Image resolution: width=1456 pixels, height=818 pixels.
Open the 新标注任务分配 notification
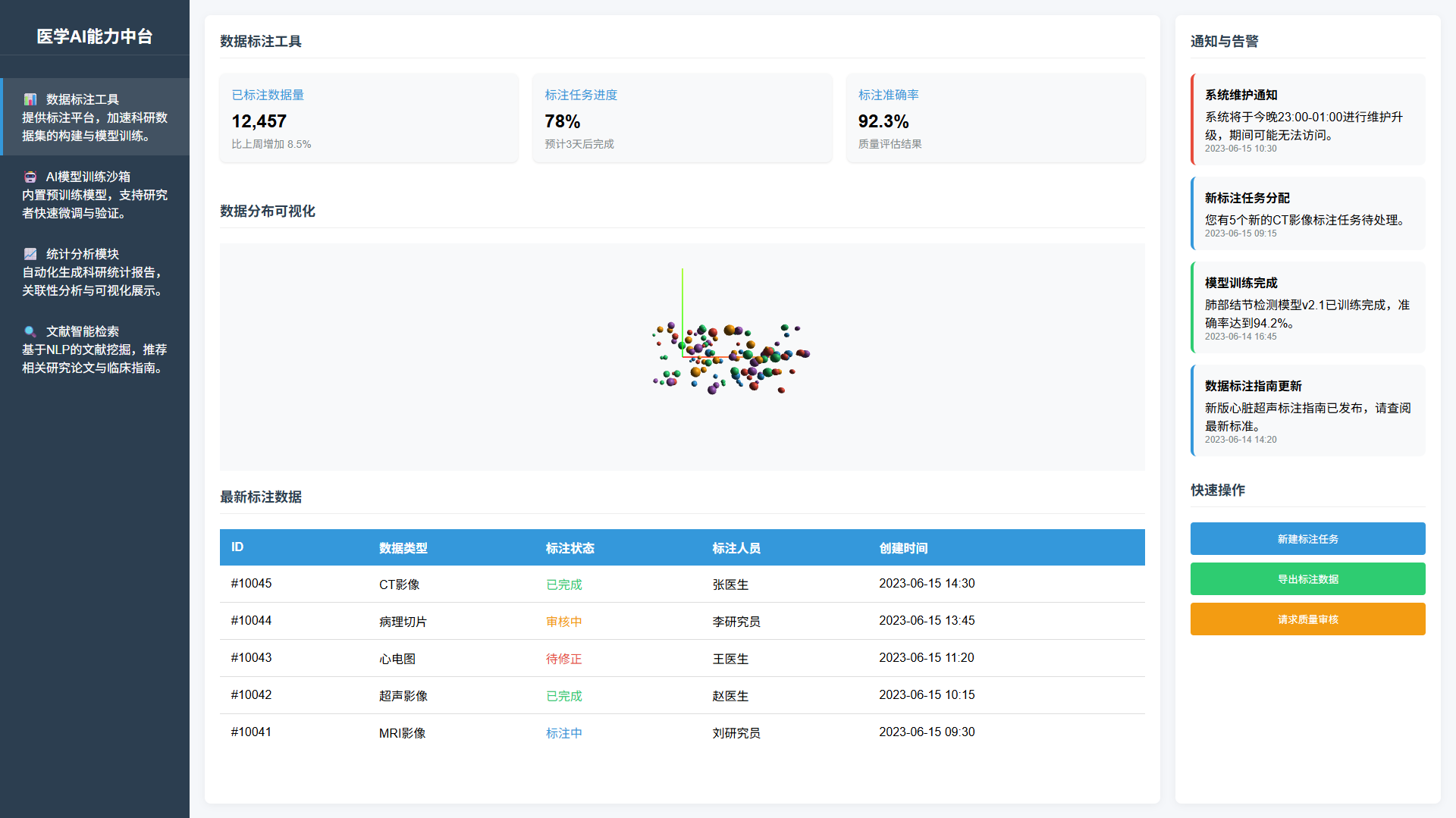pos(1307,214)
